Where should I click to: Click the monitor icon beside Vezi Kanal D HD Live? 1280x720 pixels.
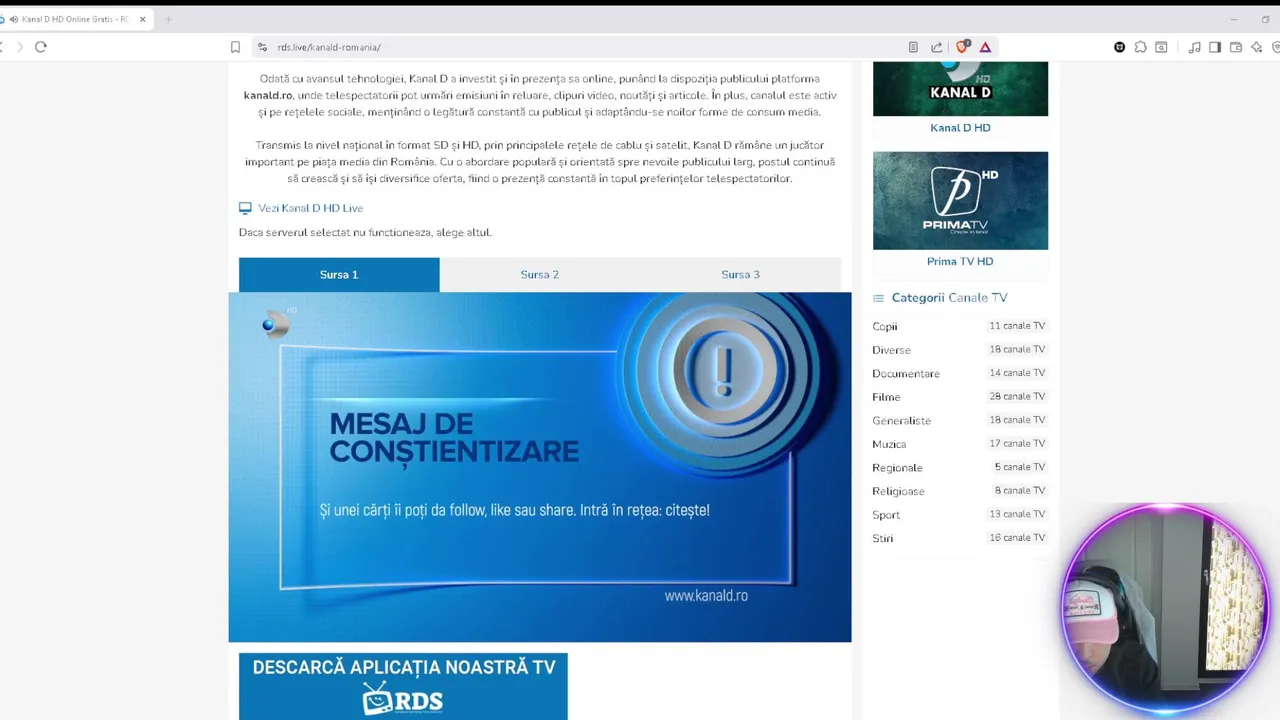coord(245,208)
